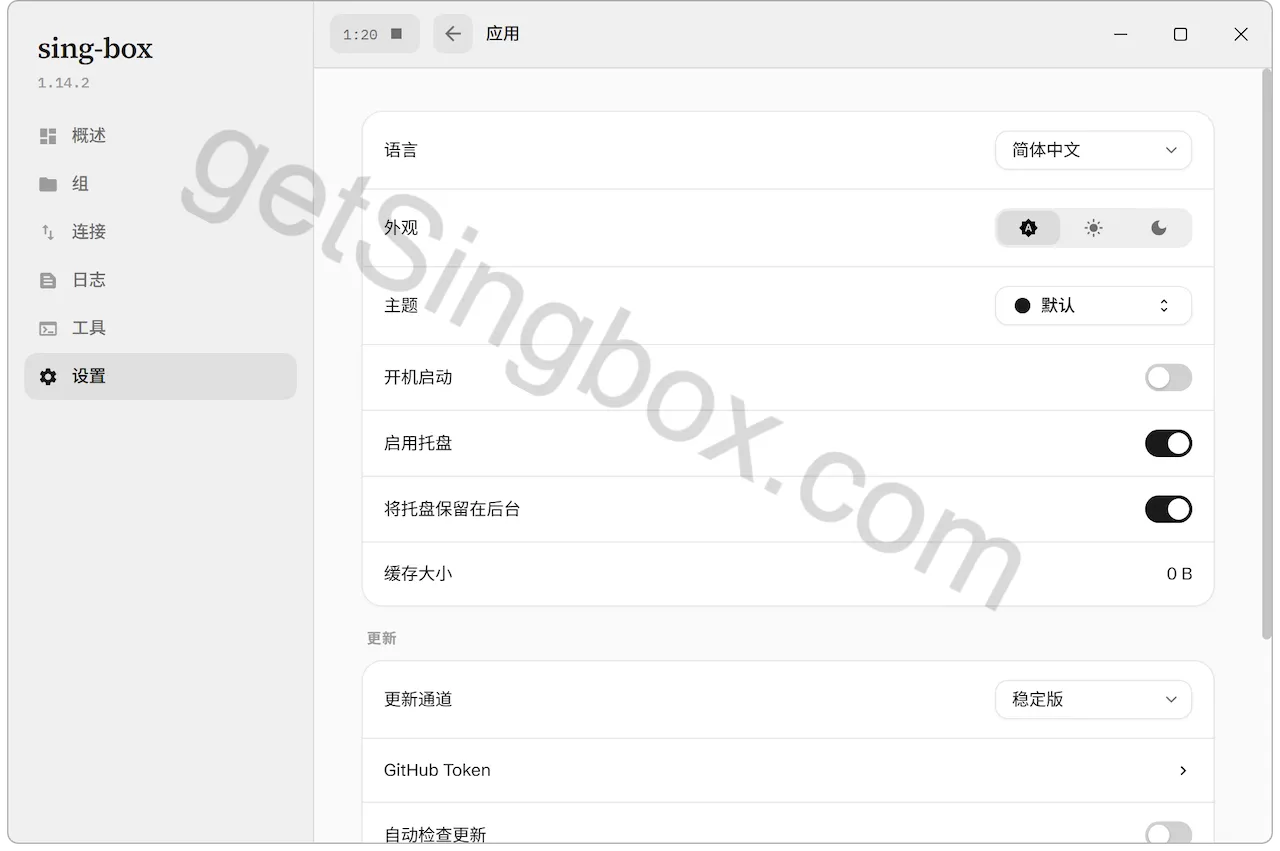Minimize the sing-box window
This screenshot has width=1280, height=851.
1121,34
